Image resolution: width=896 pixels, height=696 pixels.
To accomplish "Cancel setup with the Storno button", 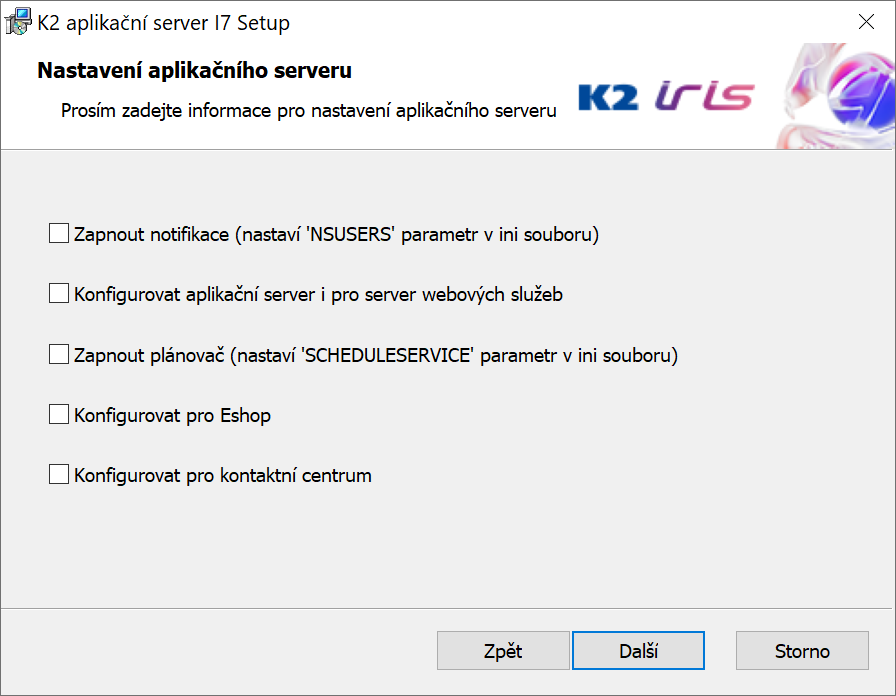I will 802,650.
